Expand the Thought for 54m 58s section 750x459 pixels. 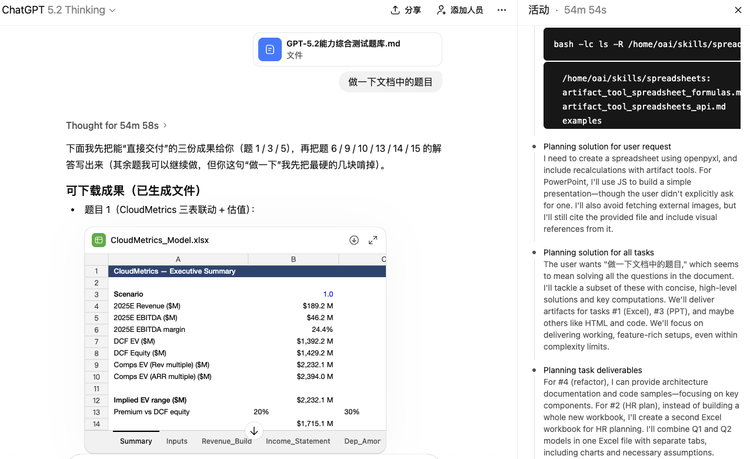pos(112,126)
